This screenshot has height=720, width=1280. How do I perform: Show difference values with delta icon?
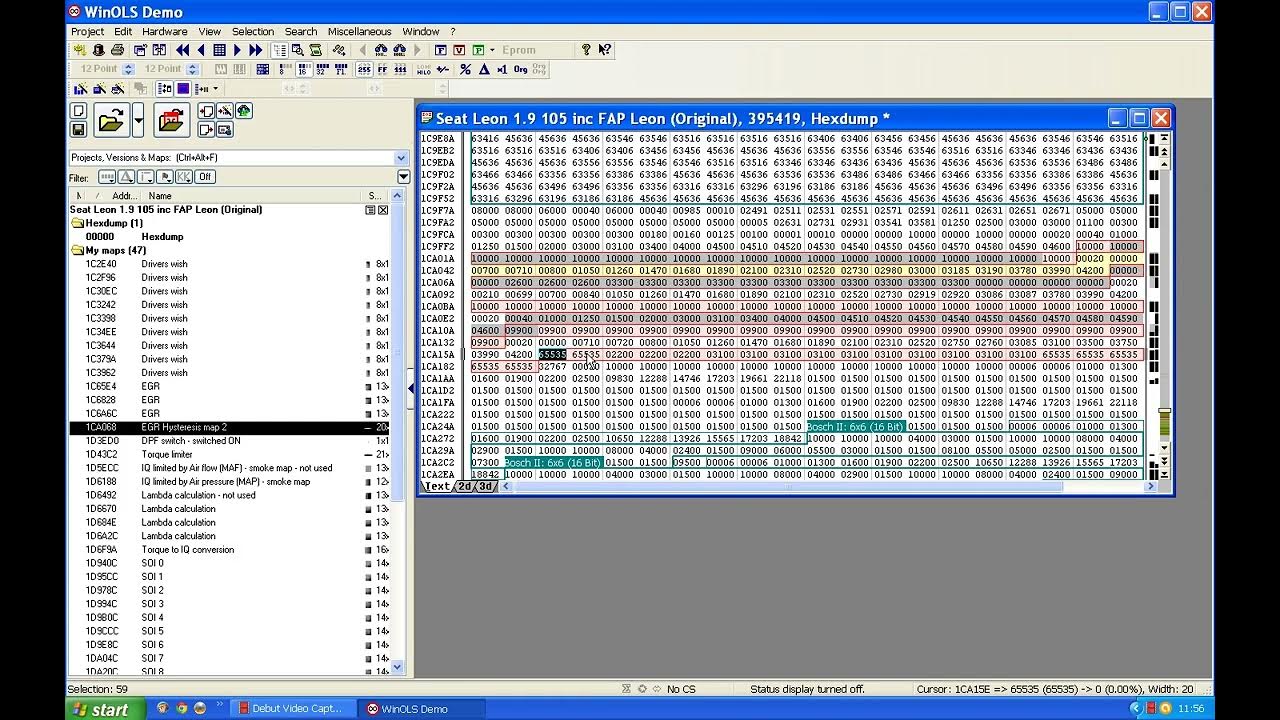pyautogui.click(x=484, y=69)
